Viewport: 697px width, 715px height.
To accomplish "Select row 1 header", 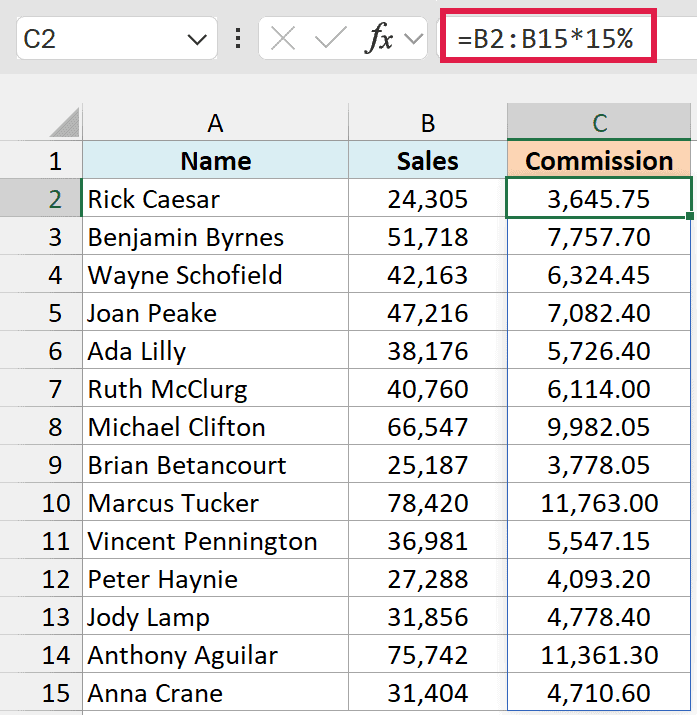I will click(x=41, y=161).
